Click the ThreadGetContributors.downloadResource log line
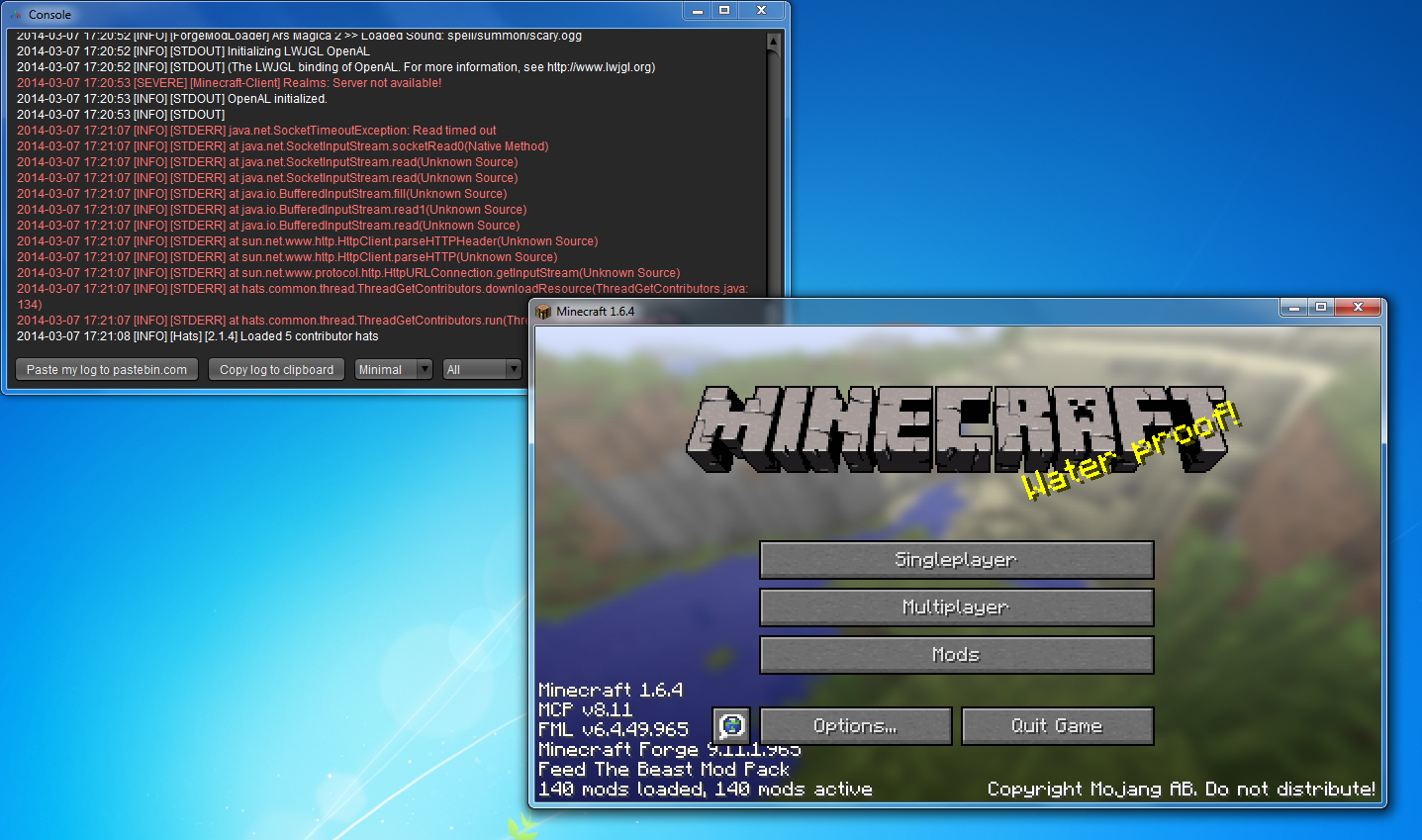 tap(383, 297)
